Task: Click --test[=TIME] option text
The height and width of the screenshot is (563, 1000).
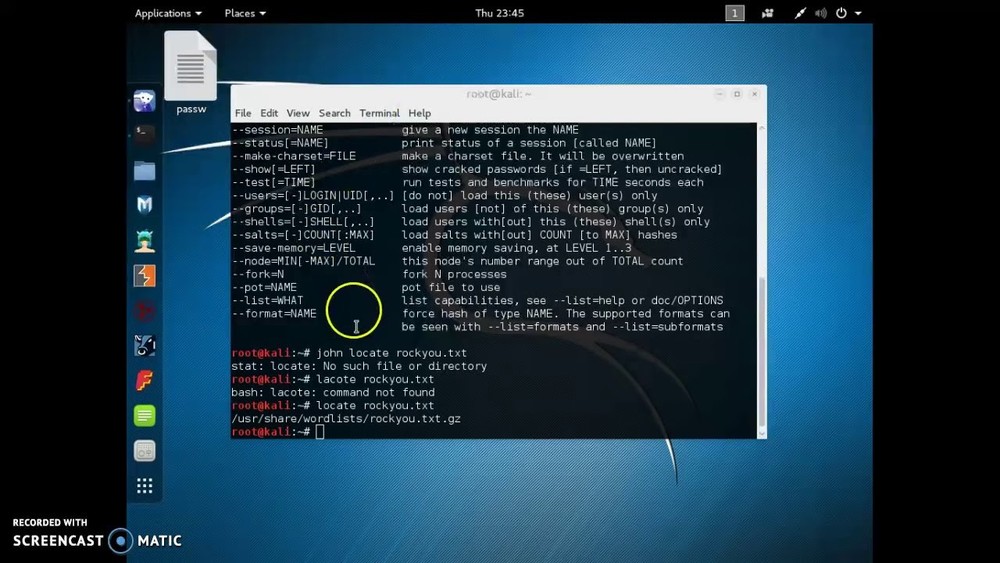Action: click(274, 182)
